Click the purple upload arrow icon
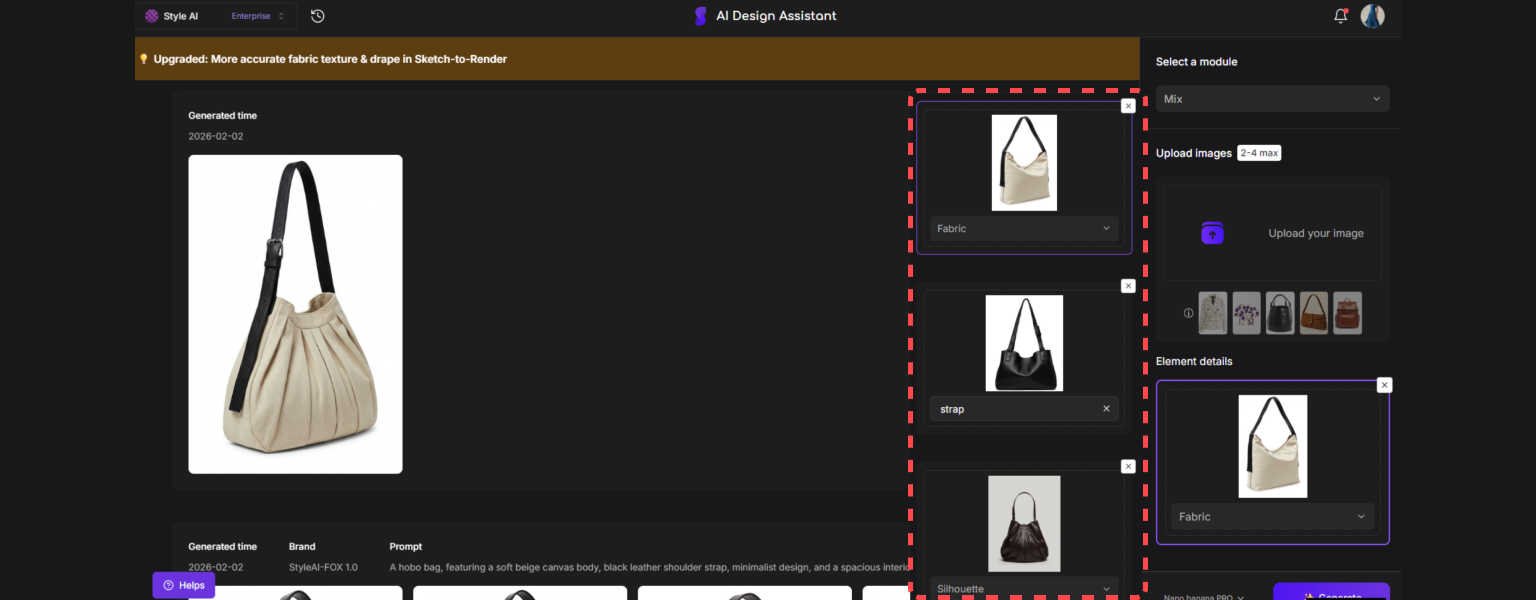 [1212, 233]
